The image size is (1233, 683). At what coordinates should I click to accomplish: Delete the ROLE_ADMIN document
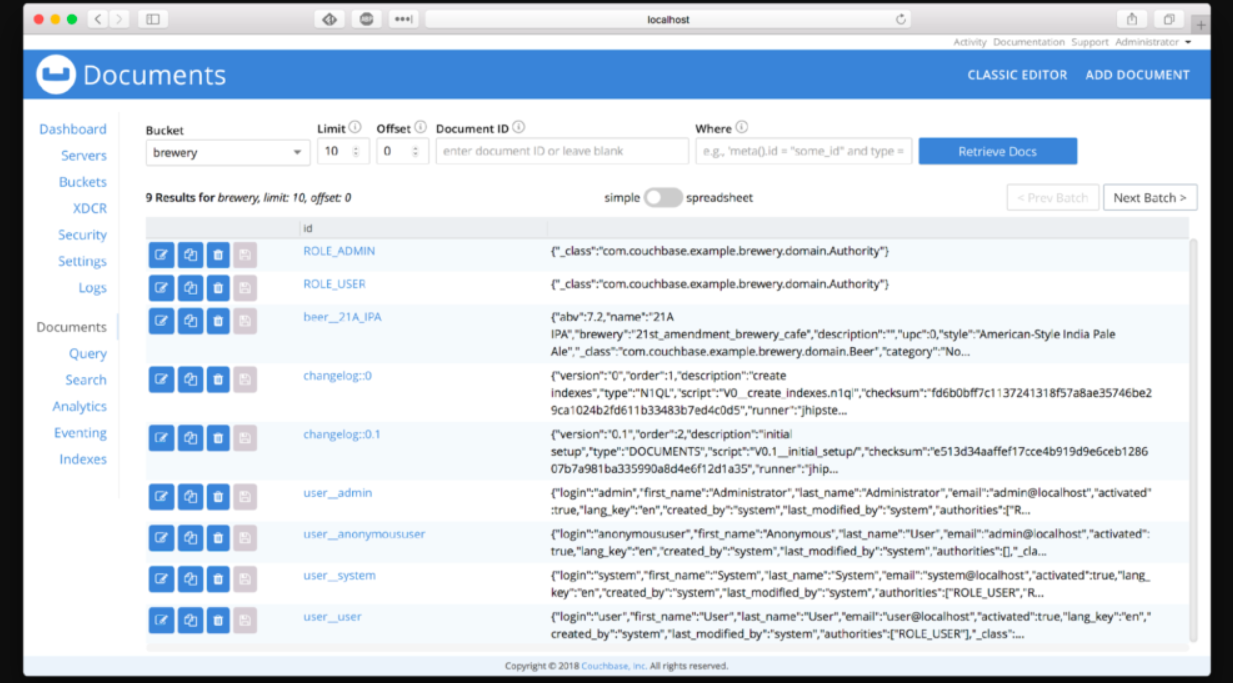(x=218, y=255)
